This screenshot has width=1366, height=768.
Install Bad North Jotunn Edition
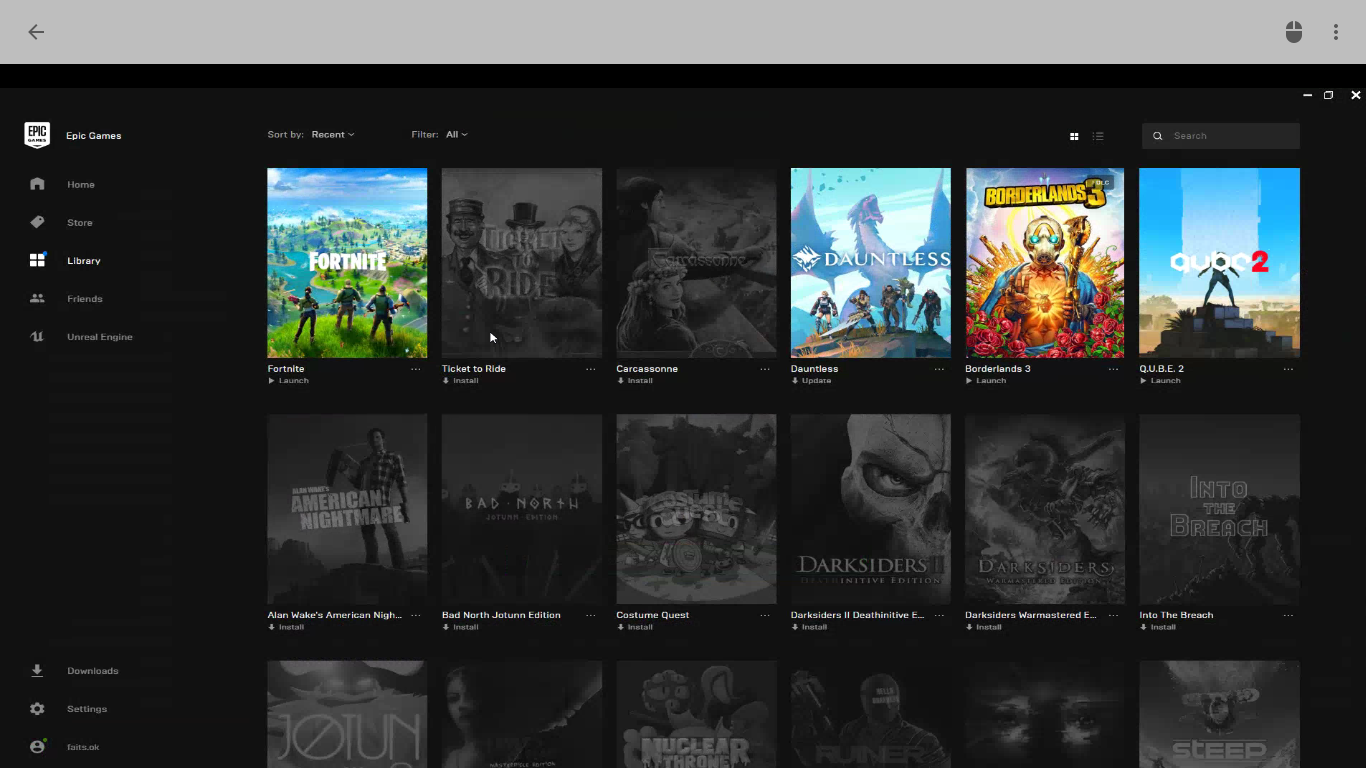click(x=460, y=627)
